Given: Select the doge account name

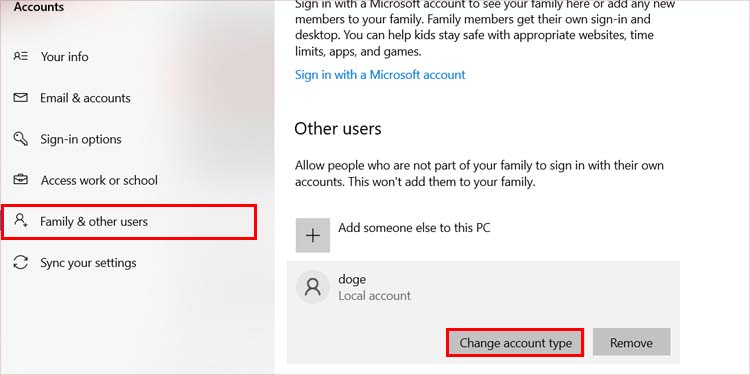Looking at the screenshot, I should [352, 279].
